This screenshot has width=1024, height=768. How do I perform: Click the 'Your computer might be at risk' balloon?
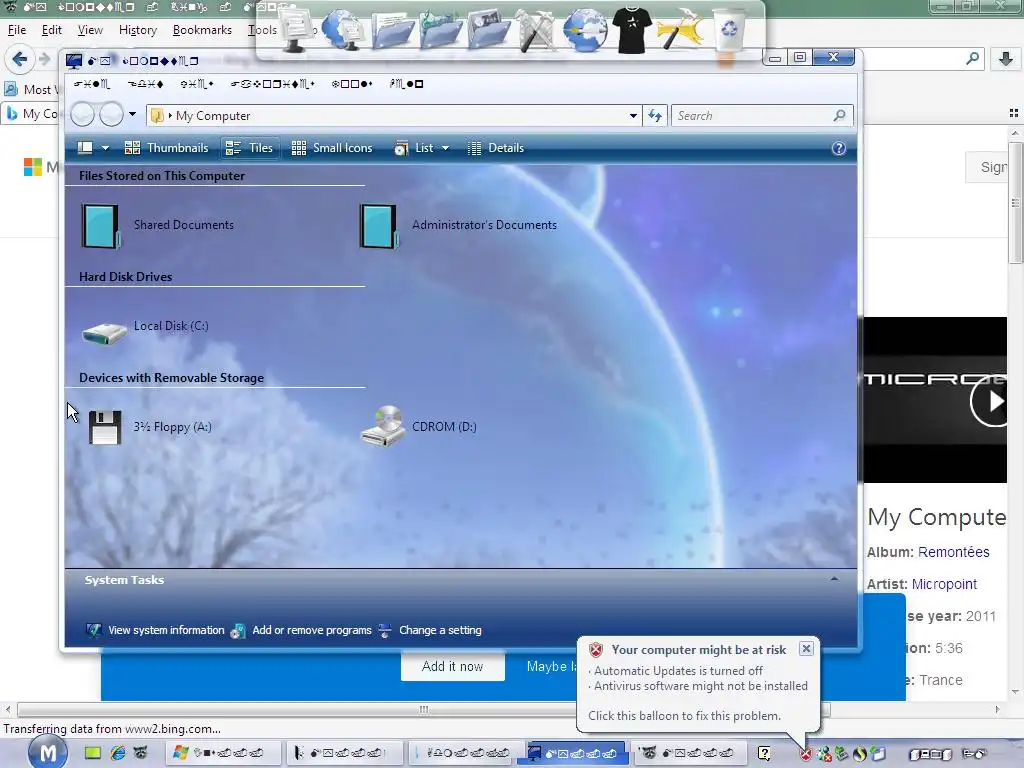coord(698,683)
